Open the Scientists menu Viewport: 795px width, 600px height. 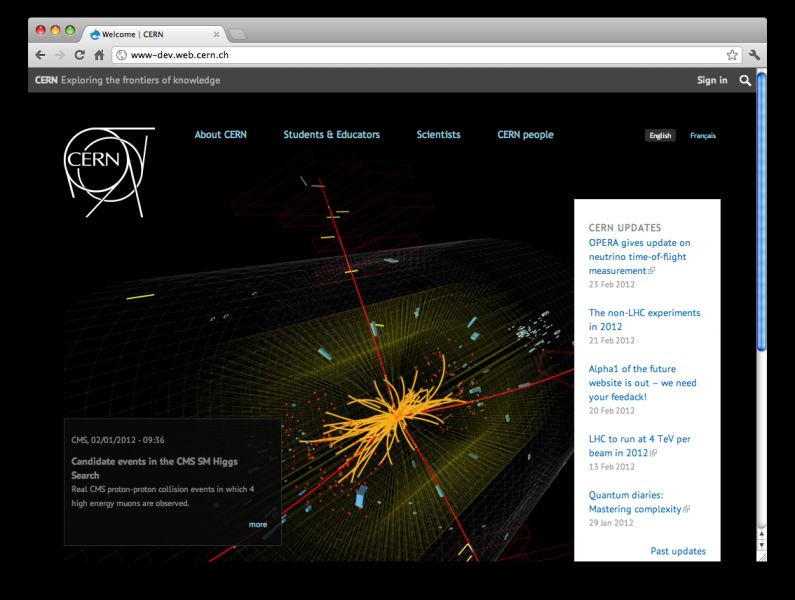(x=438, y=135)
